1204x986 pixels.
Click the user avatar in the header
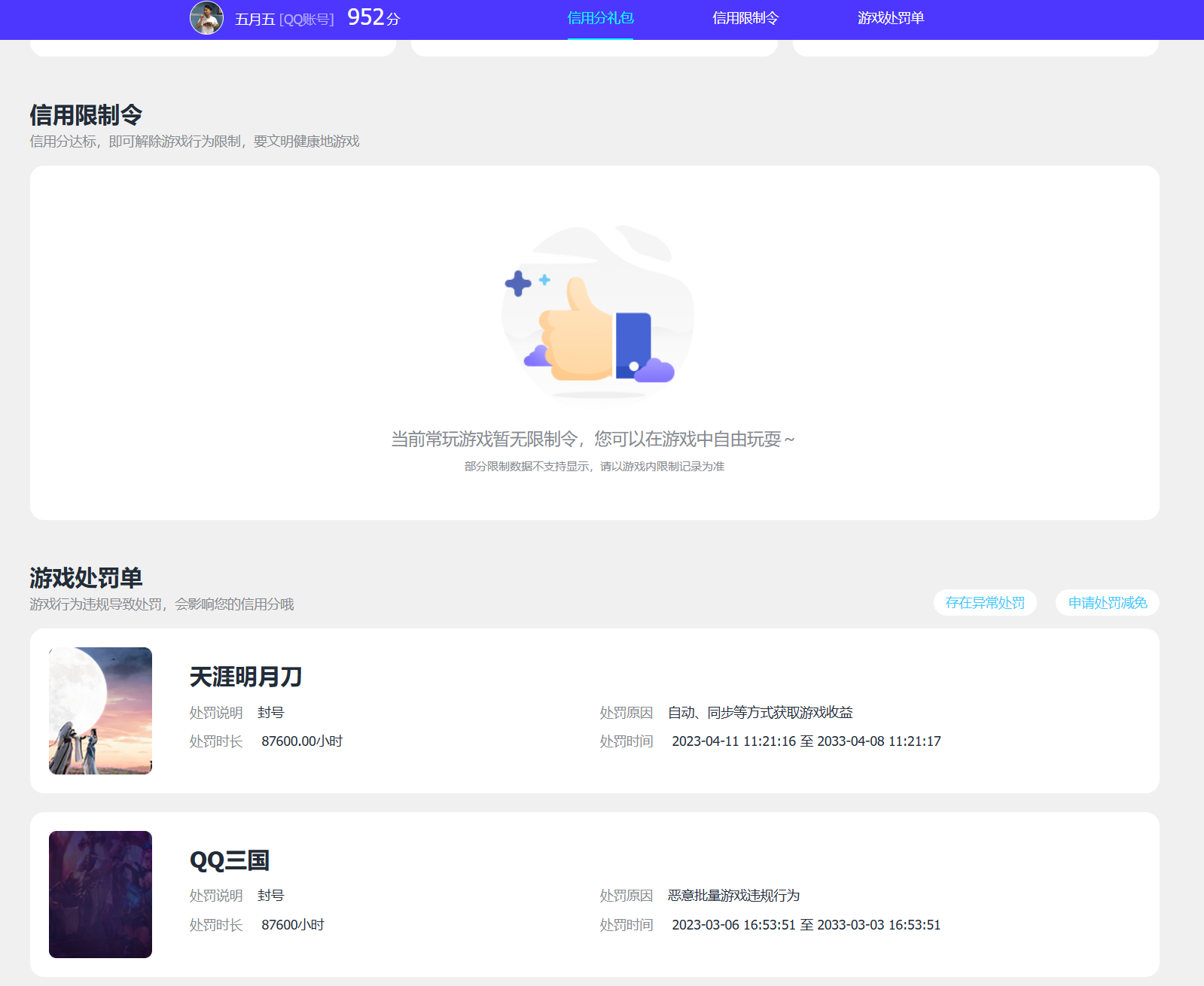206,18
